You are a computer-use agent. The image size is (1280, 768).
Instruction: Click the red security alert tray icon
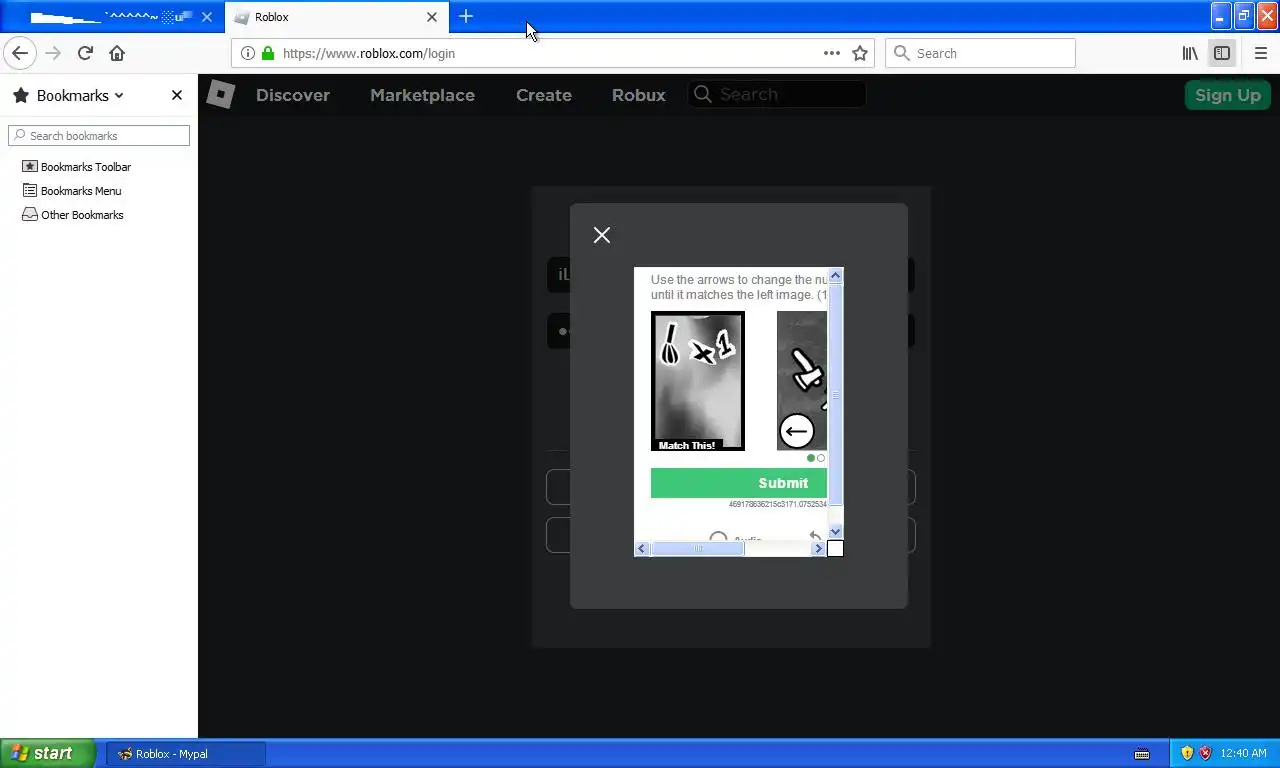click(1205, 753)
